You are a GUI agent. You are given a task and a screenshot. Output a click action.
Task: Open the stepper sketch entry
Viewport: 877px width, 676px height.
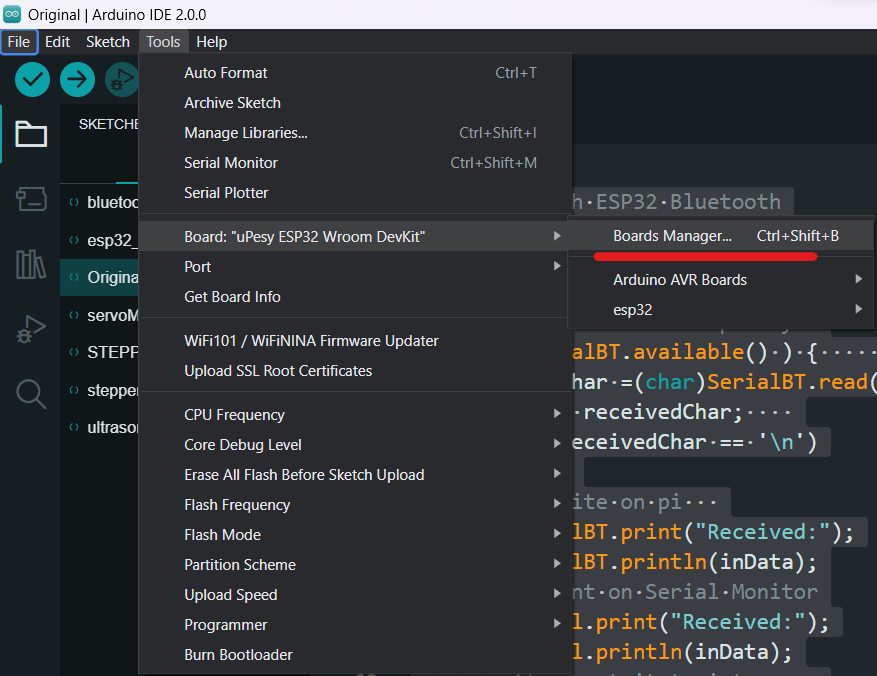[100, 390]
